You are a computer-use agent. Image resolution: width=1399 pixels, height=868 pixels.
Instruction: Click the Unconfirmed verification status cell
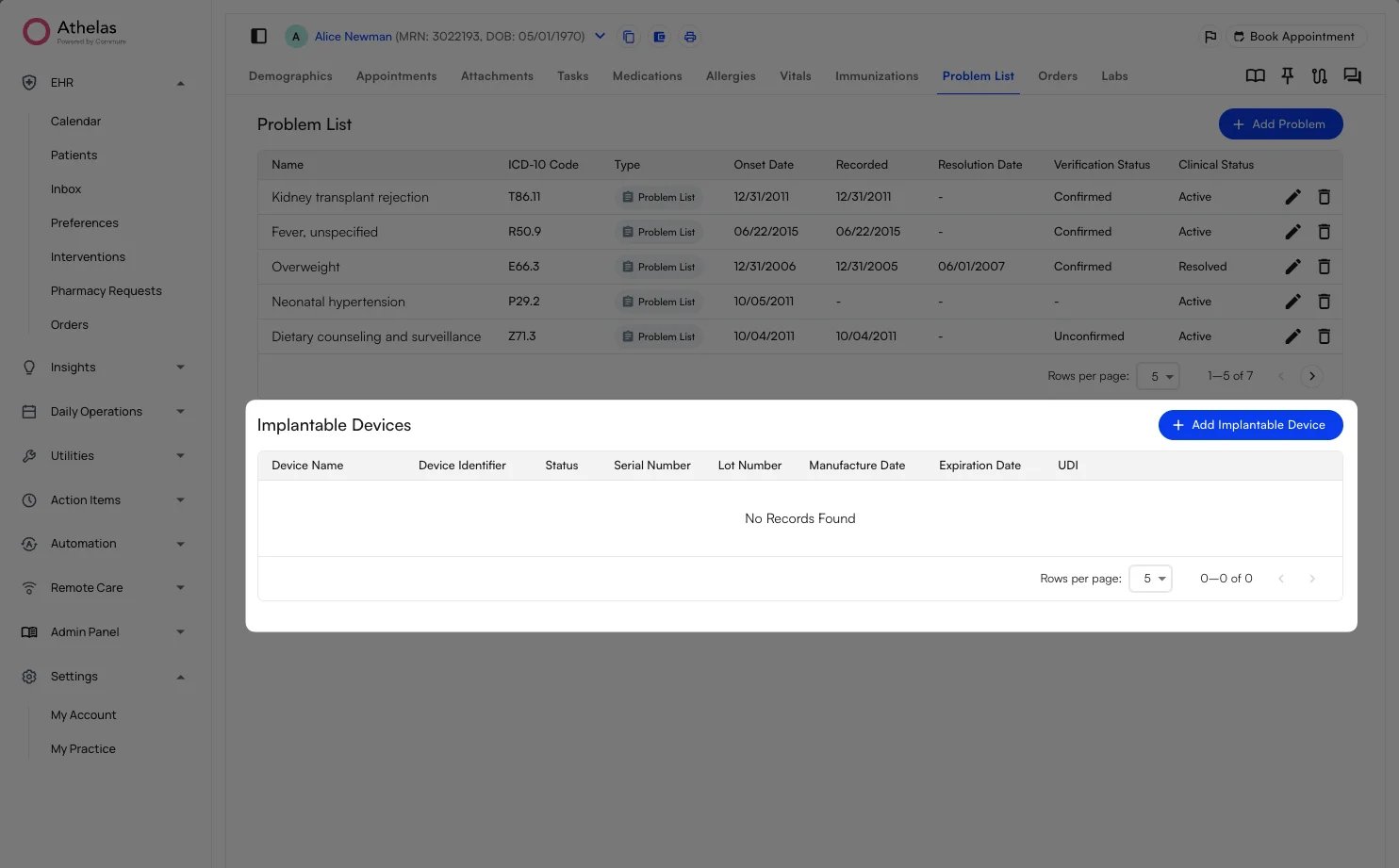point(1089,336)
